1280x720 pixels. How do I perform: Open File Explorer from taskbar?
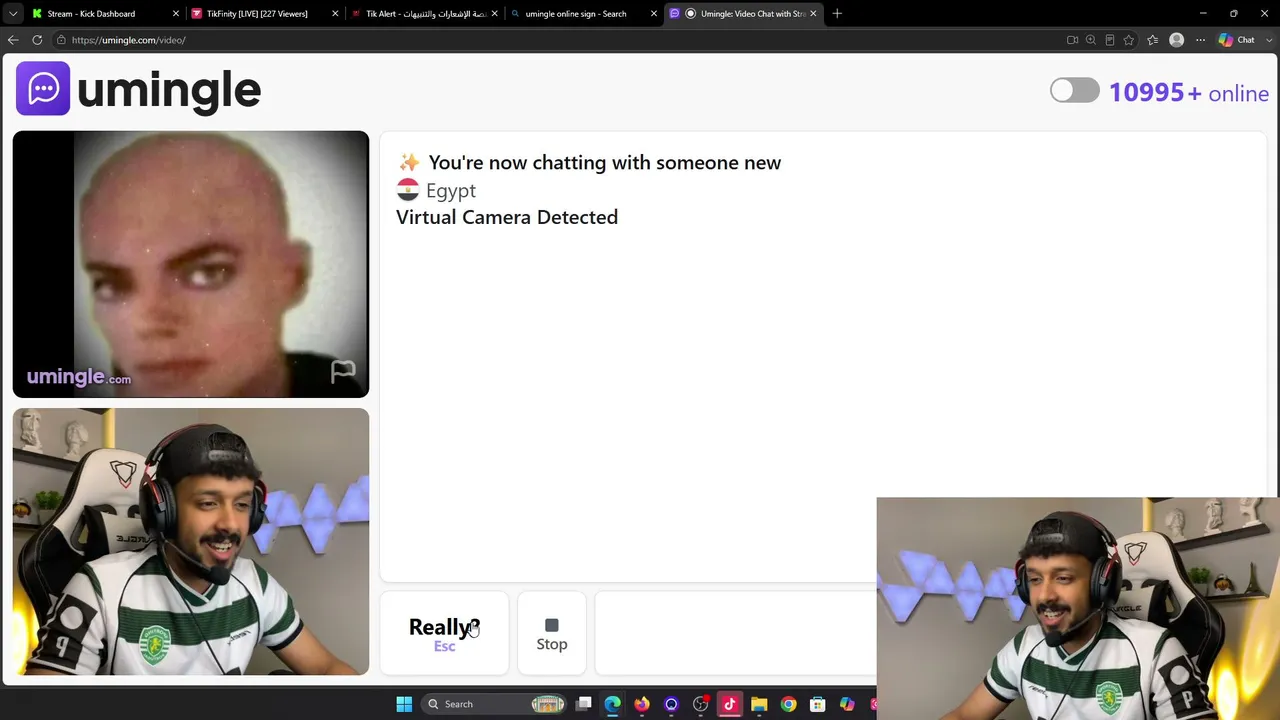(759, 704)
